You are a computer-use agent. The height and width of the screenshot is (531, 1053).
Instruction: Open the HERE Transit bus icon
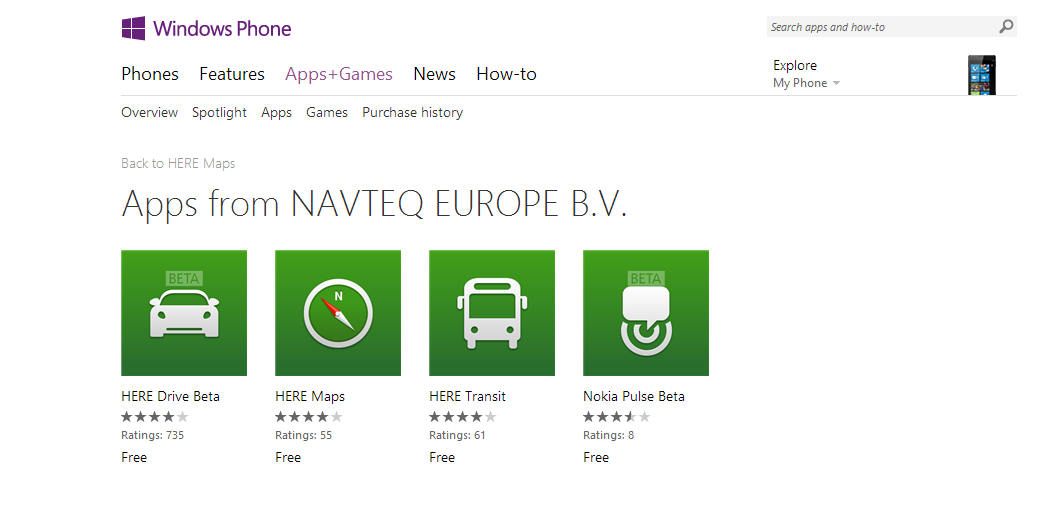[492, 313]
